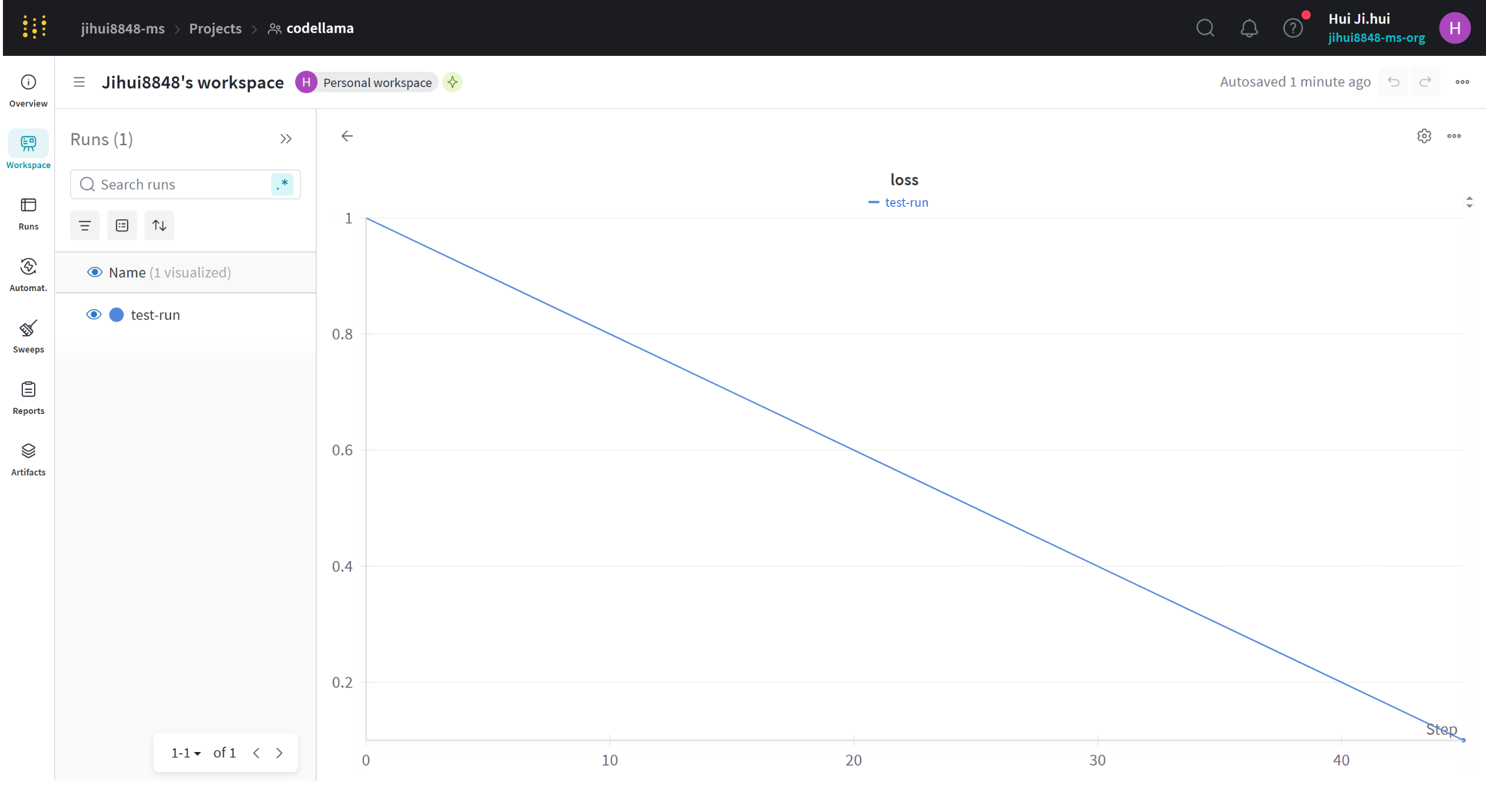Viewport: 1486px width, 812px height.
Task: Toggle the regex search button
Action: pos(282,184)
